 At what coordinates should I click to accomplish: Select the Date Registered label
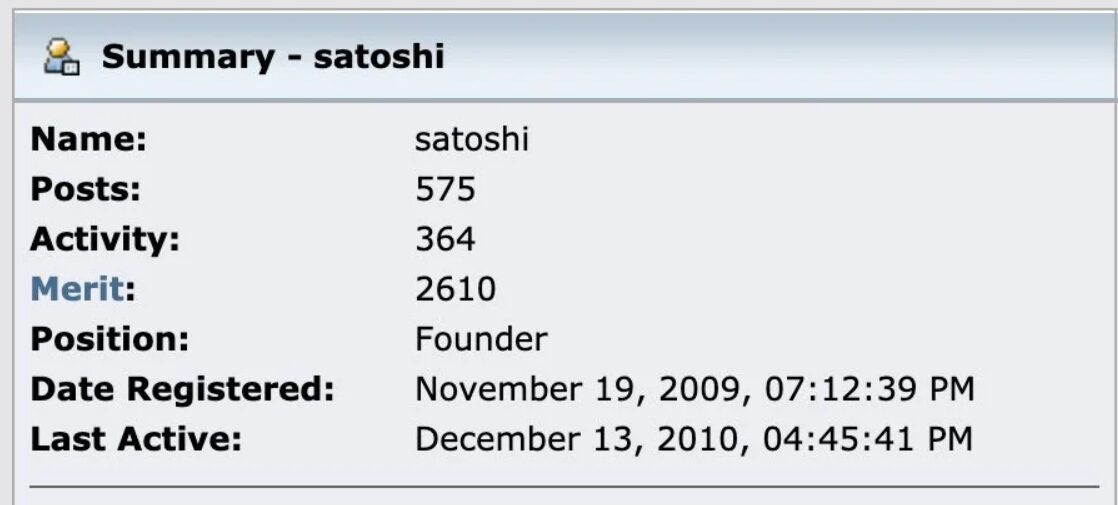click(182, 389)
